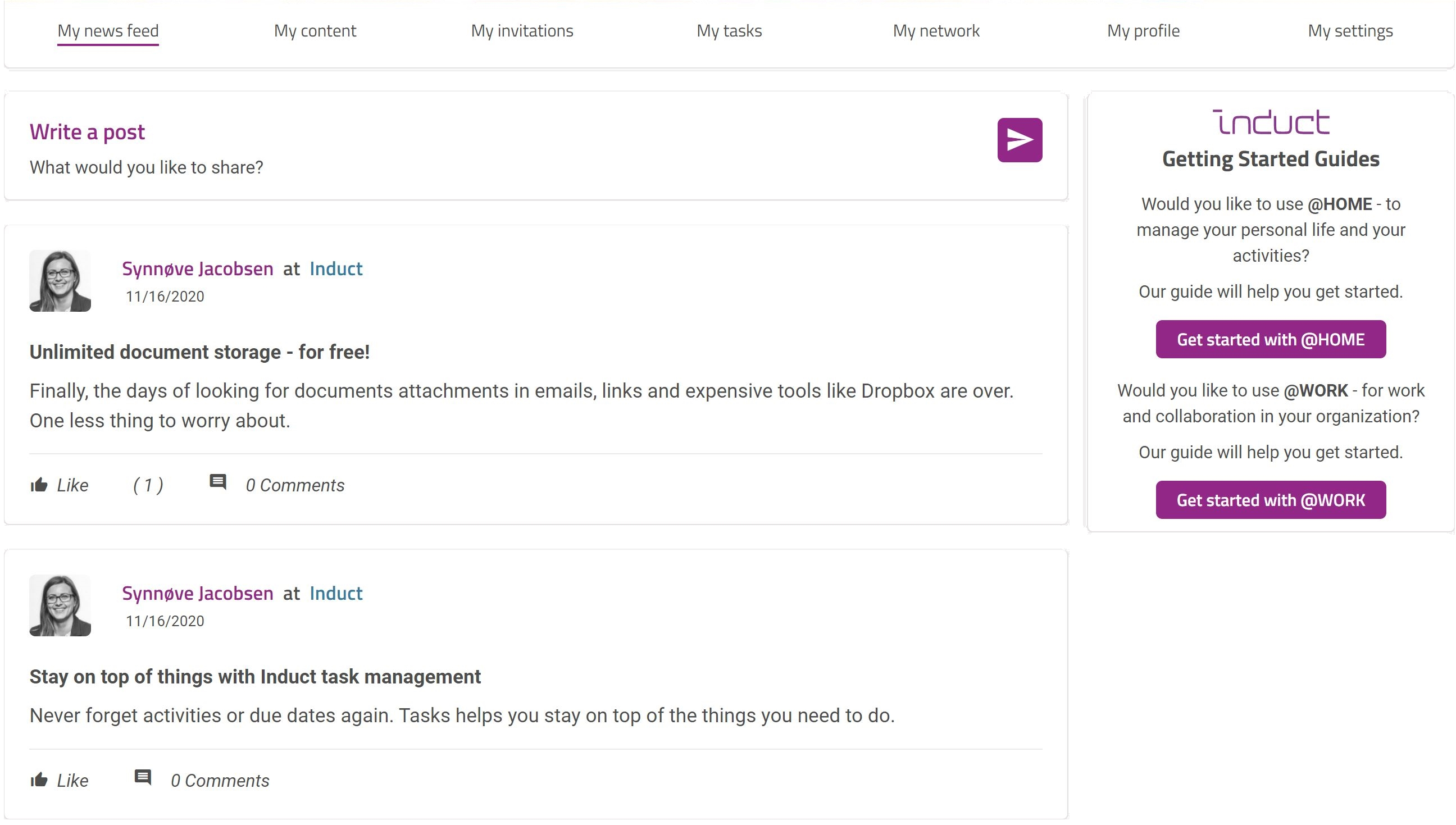View My profile tab
The image size is (1456, 825).
(1143, 30)
